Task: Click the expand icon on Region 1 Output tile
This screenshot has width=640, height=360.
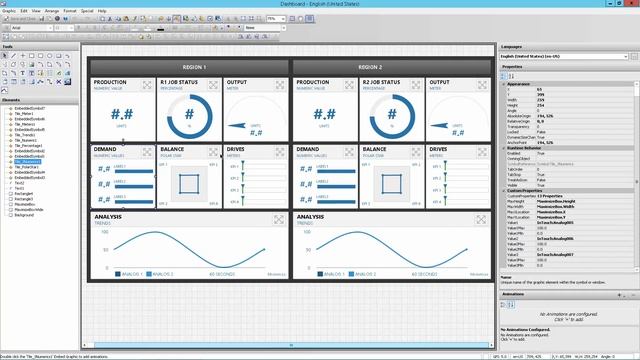Action: coord(280,85)
